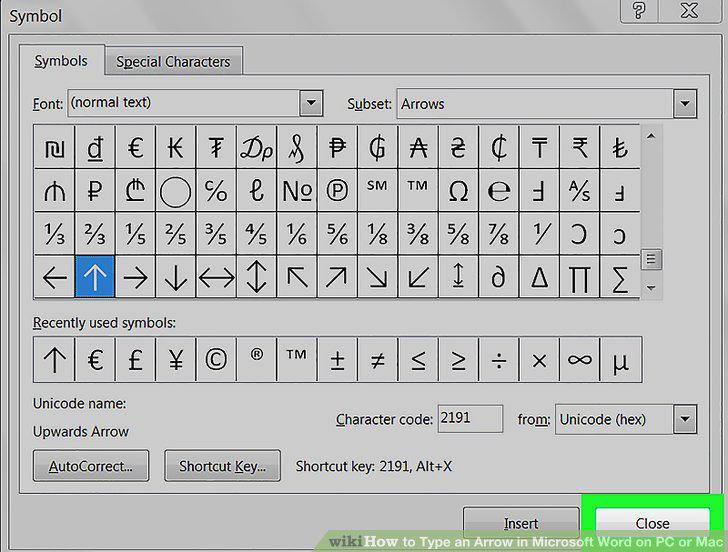Select the ruble ₽ symbol in second row
This screenshot has width=728, height=552.
(x=95, y=190)
